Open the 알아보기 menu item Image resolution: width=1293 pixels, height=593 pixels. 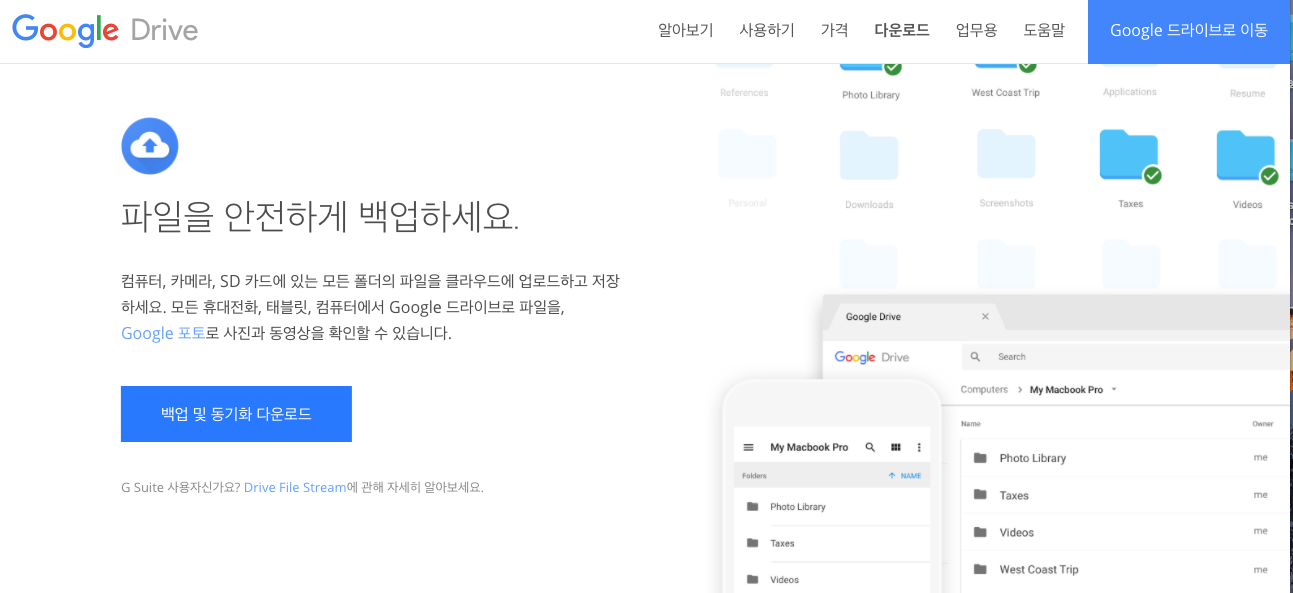click(686, 30)
